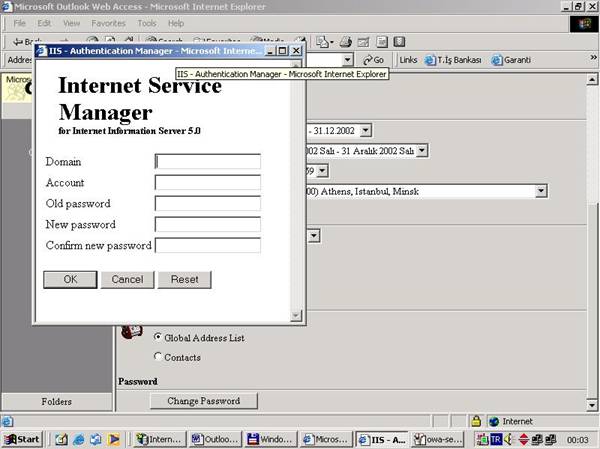
Task: Click OK in Internet Service Manager dialog
Action: (70, 279)
